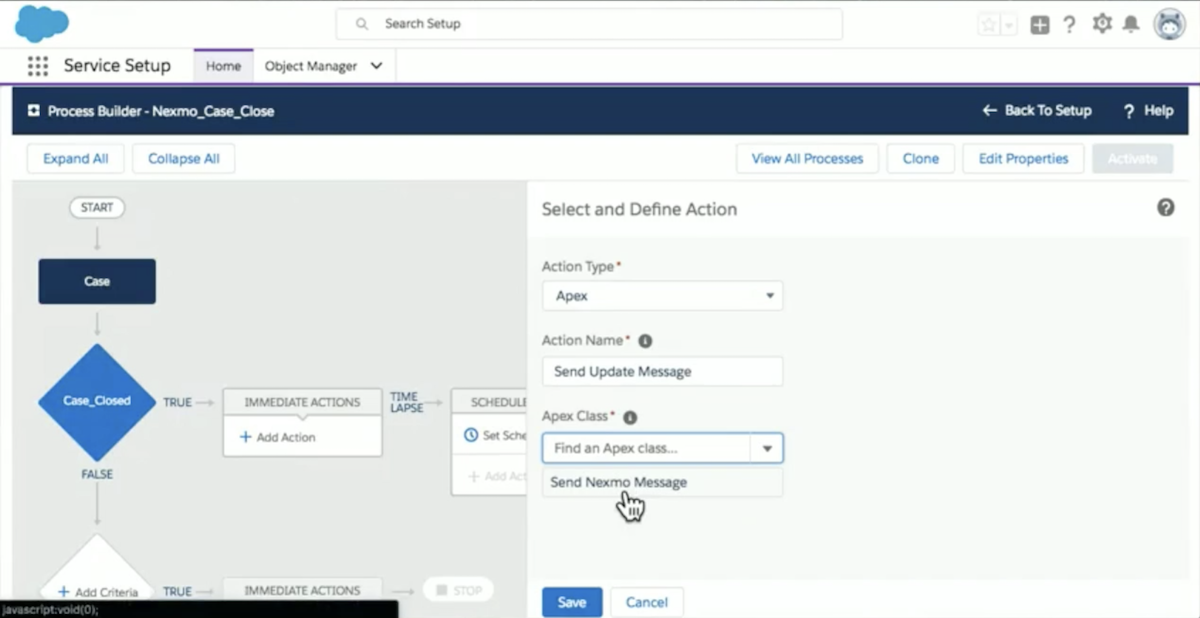The image size is (1200, 618).
Task: Click the Action Name field
Action: pos(662,371)
